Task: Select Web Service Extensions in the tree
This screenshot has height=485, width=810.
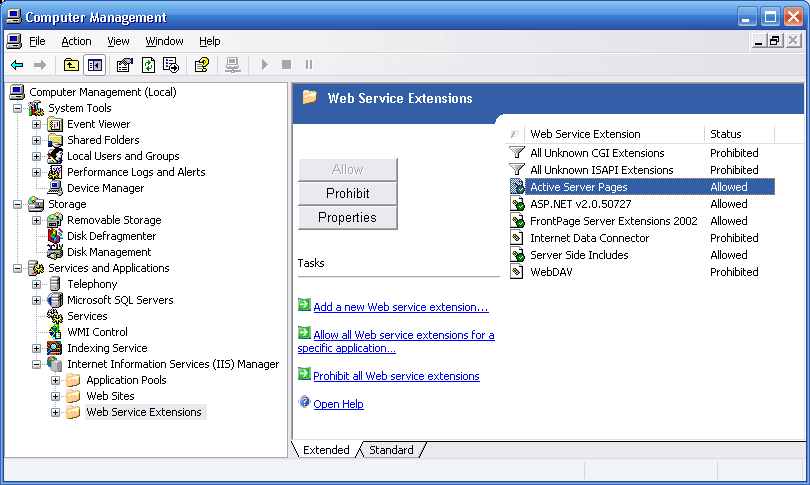Action: (x=144, y=412)
